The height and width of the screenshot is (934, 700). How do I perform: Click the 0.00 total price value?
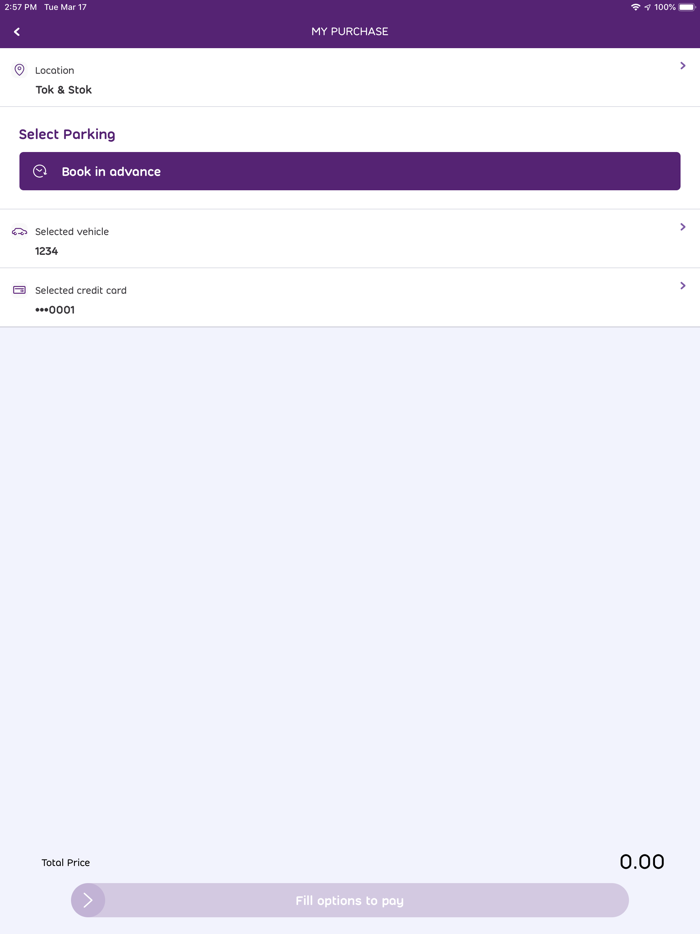[642, 861]
